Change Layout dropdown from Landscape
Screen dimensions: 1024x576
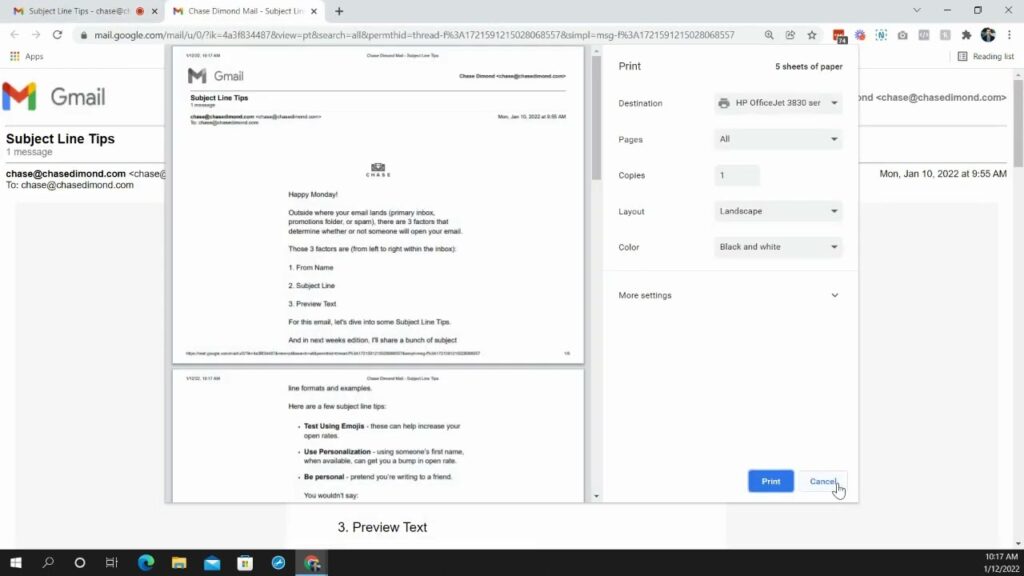point(778,211)
